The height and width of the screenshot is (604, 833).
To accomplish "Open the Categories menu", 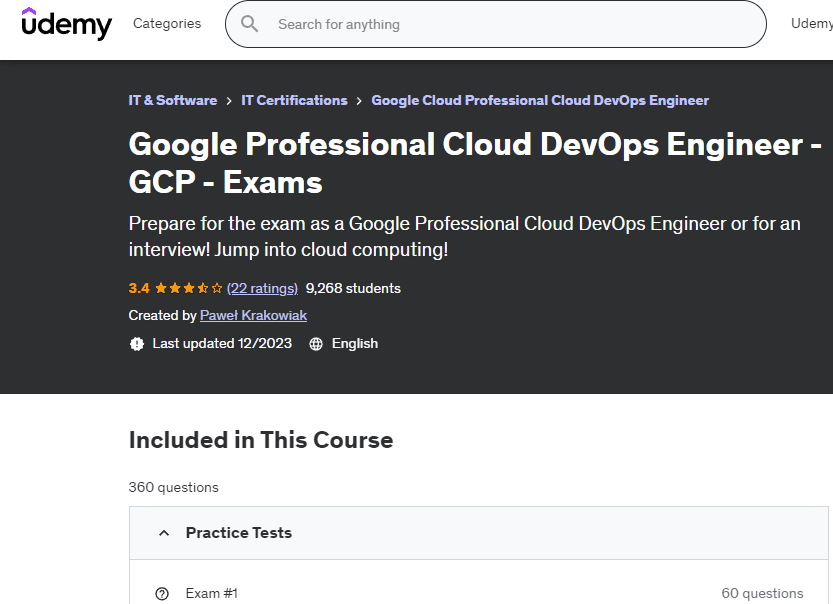I will (167, 24).
